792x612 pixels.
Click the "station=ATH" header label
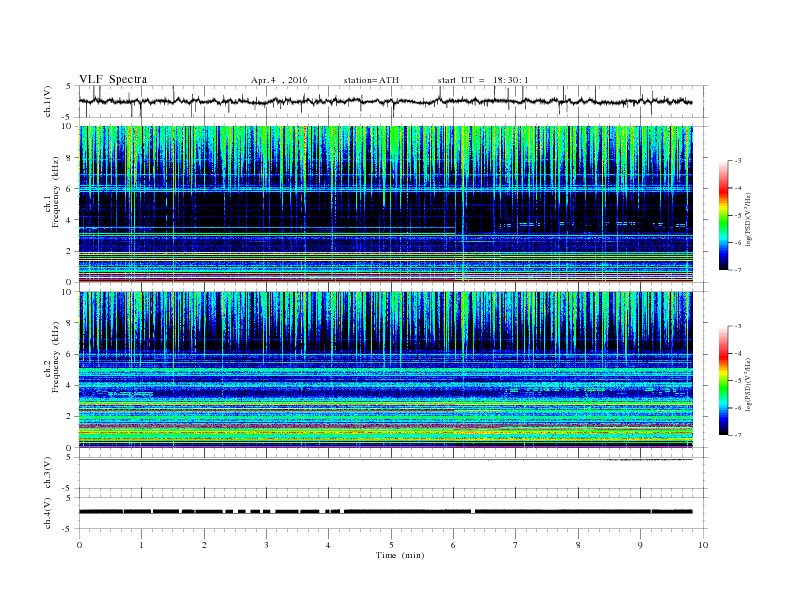point(371,80)
